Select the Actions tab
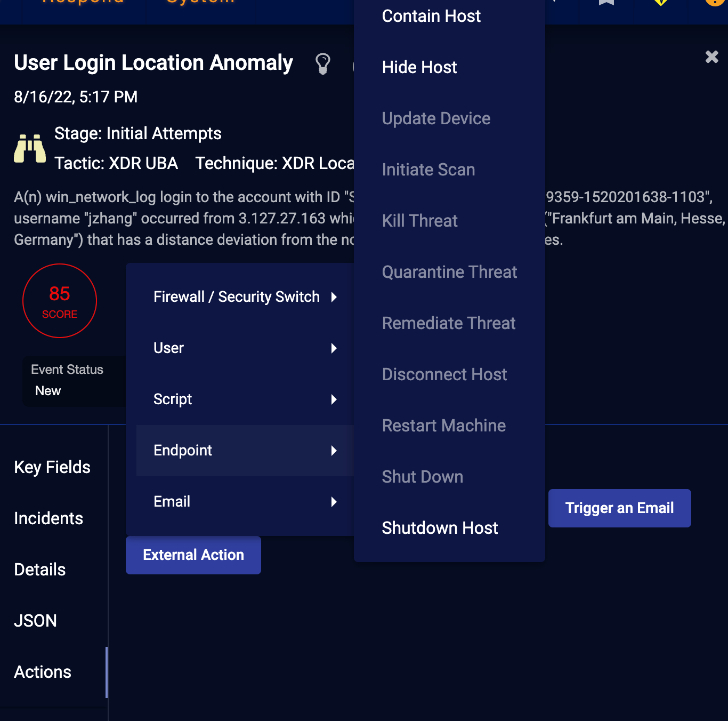Screen dimensions: 728x721 tap(43, 672)
